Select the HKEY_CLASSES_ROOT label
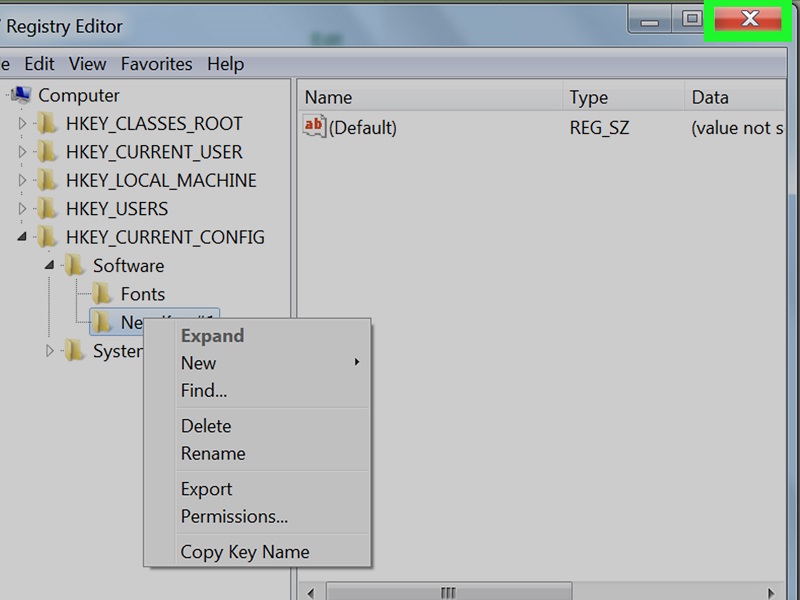Image resolution: width=800 pixels, height=600 pixels. pyautogui.click(x=154, y=124)
